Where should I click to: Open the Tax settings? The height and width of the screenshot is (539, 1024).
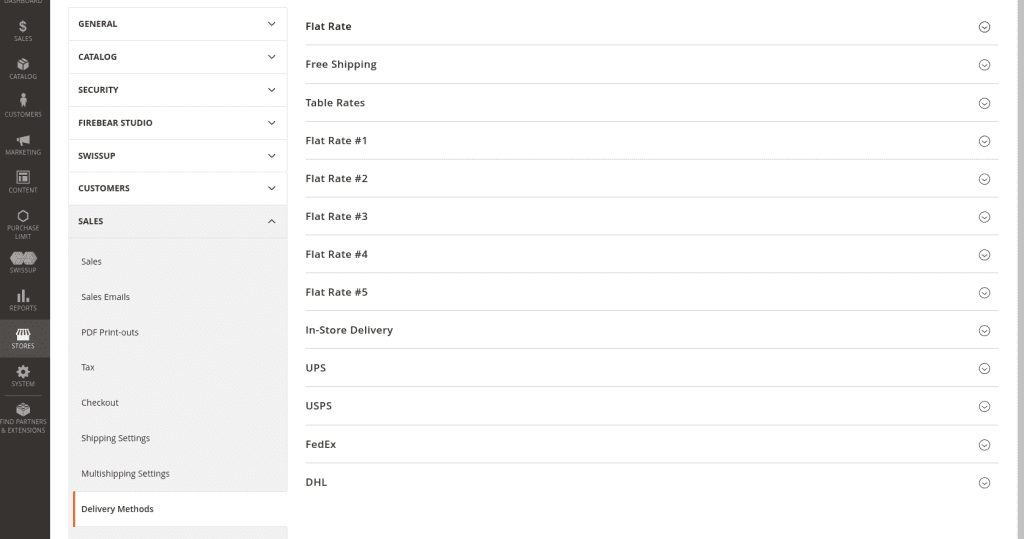[x=88, y=367]
